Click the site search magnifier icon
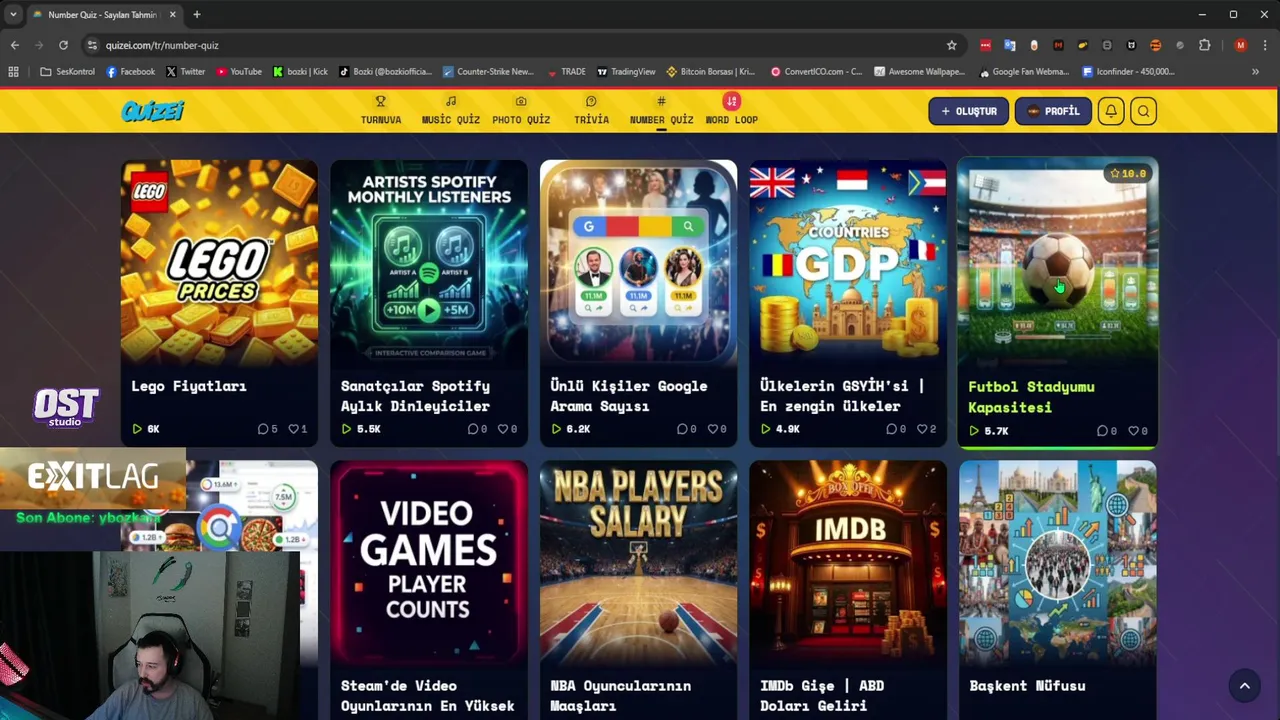 coord(1143,111)
